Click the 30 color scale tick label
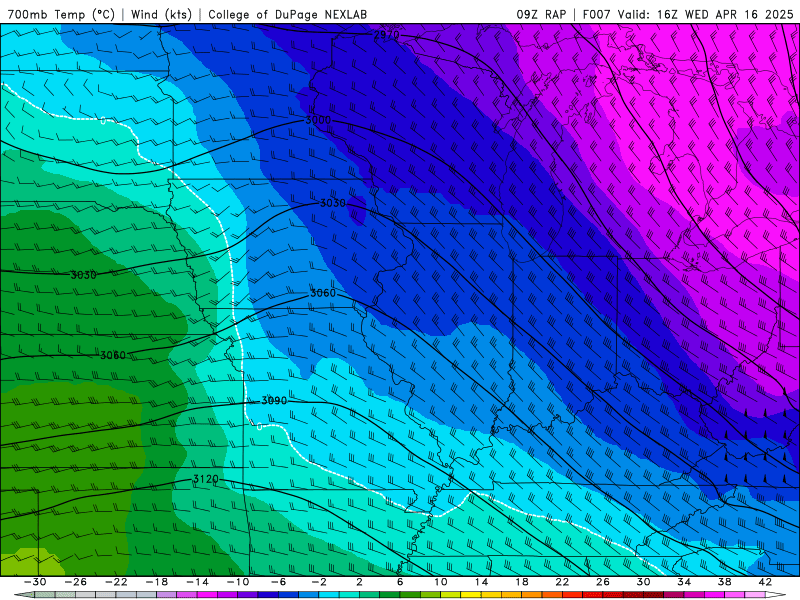 tap(643, 582)
